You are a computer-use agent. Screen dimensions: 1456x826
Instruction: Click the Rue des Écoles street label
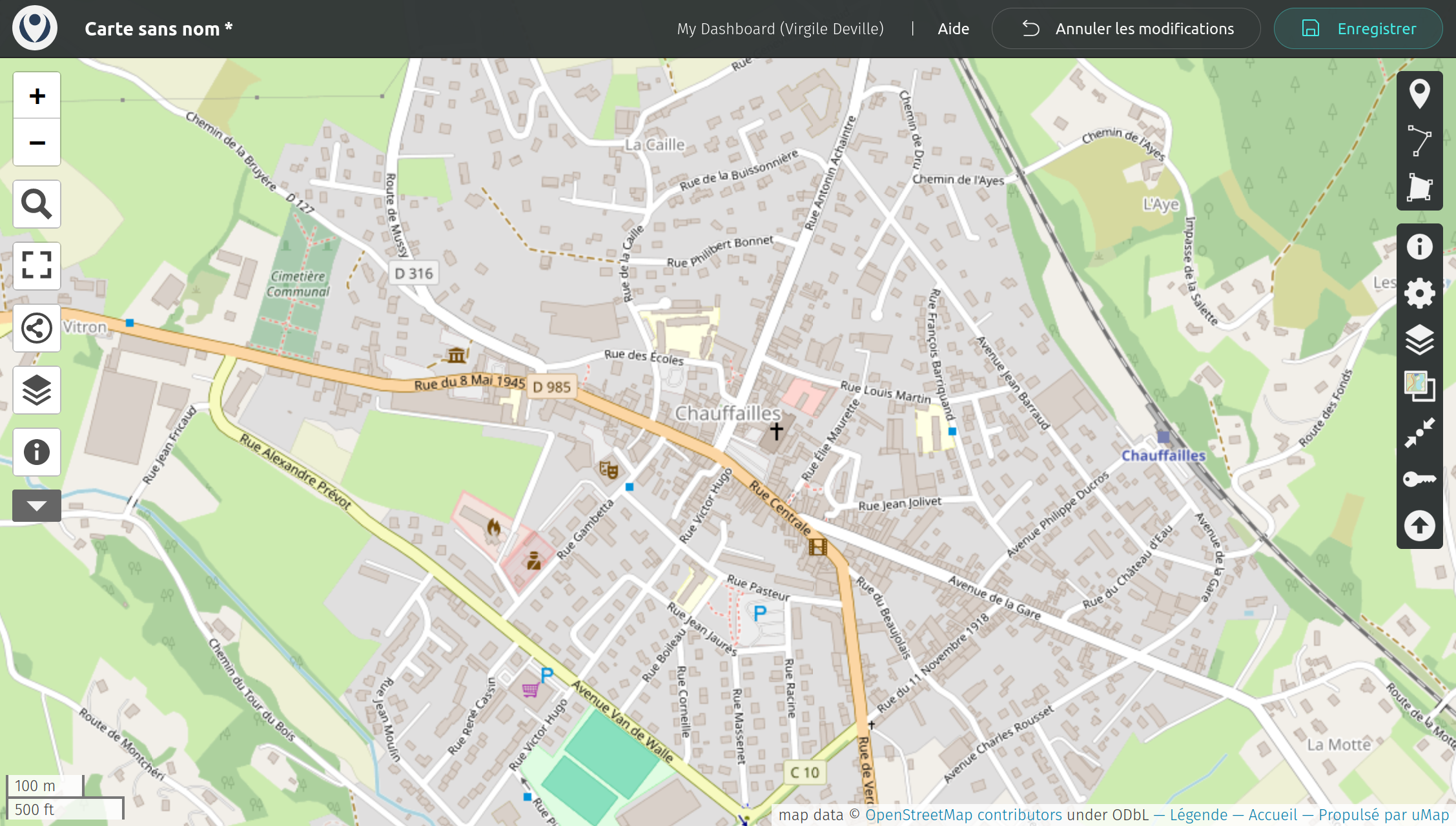[644, 357]
